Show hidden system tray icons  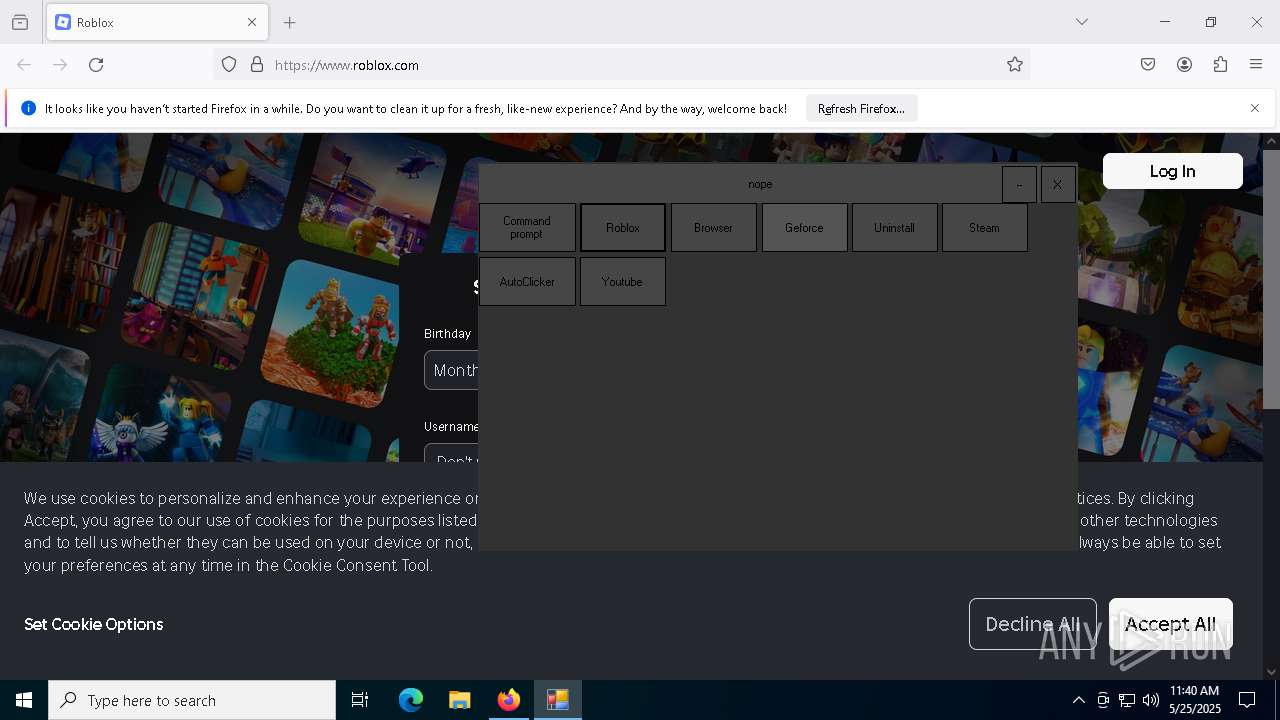pyautogui.click(x=1078, y=700)
